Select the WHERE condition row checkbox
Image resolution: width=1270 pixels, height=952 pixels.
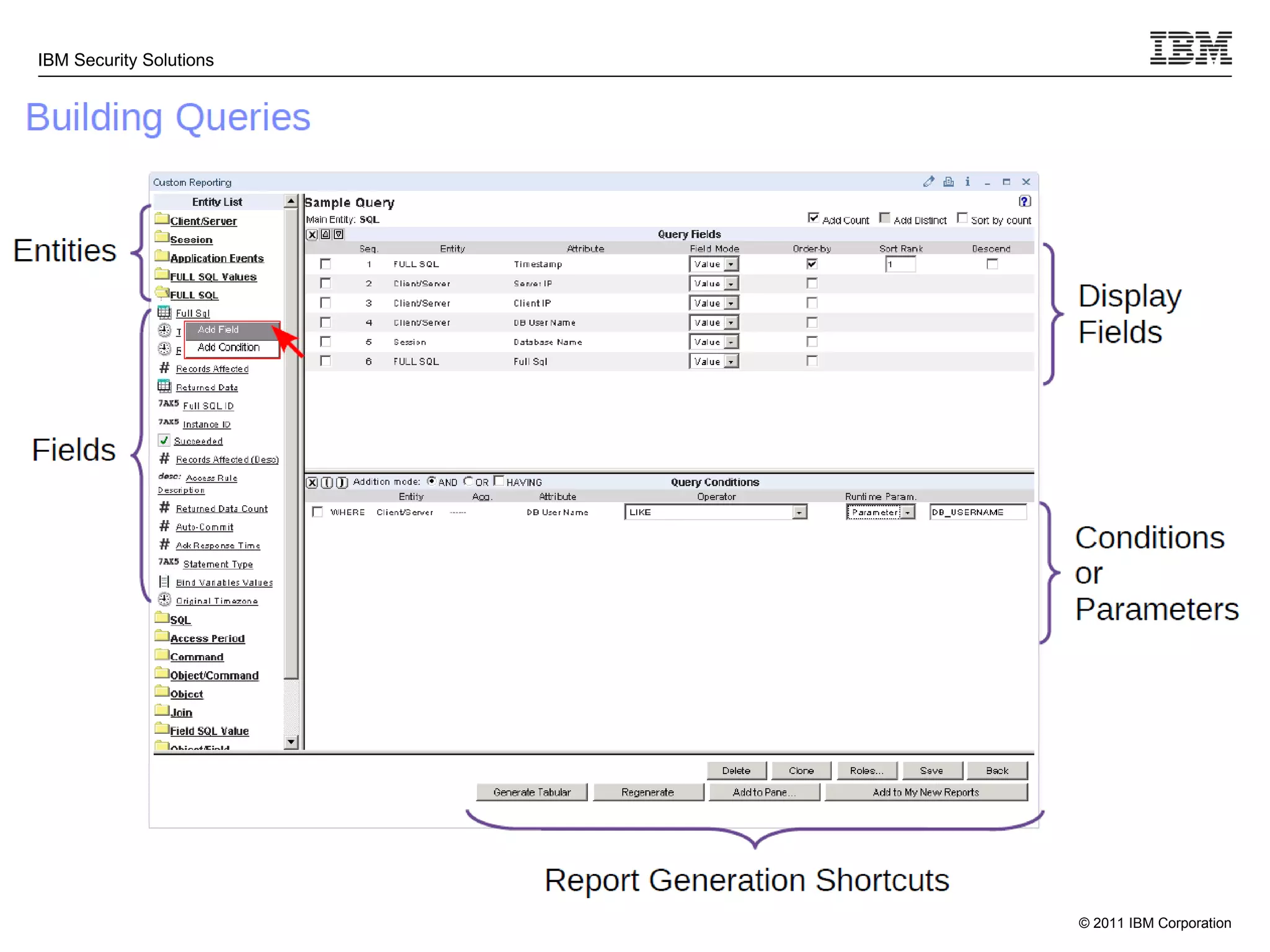[x=317, y=512]
